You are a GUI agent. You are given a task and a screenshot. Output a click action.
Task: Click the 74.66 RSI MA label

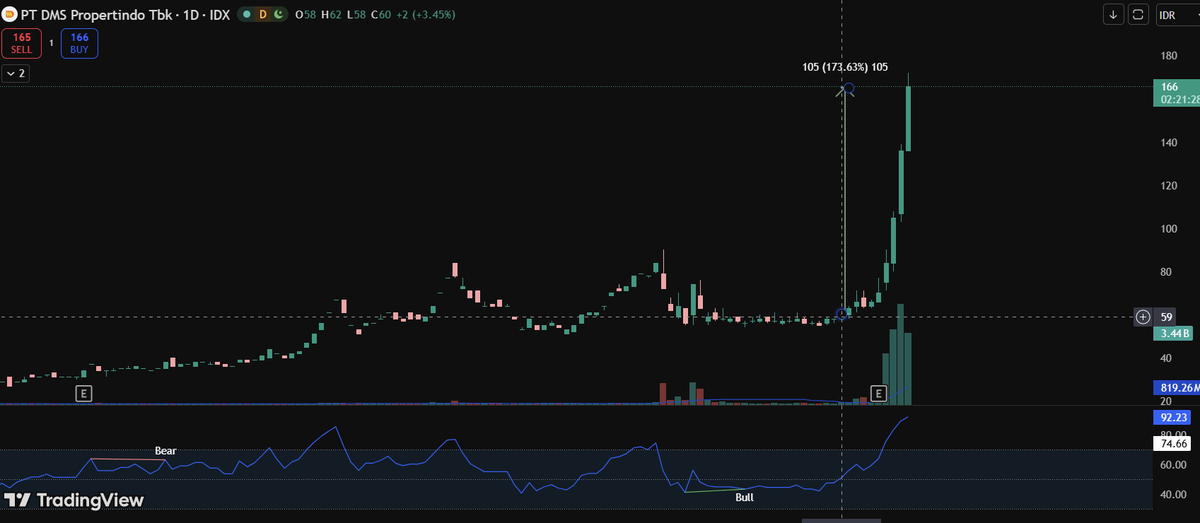pos(1174,443)
